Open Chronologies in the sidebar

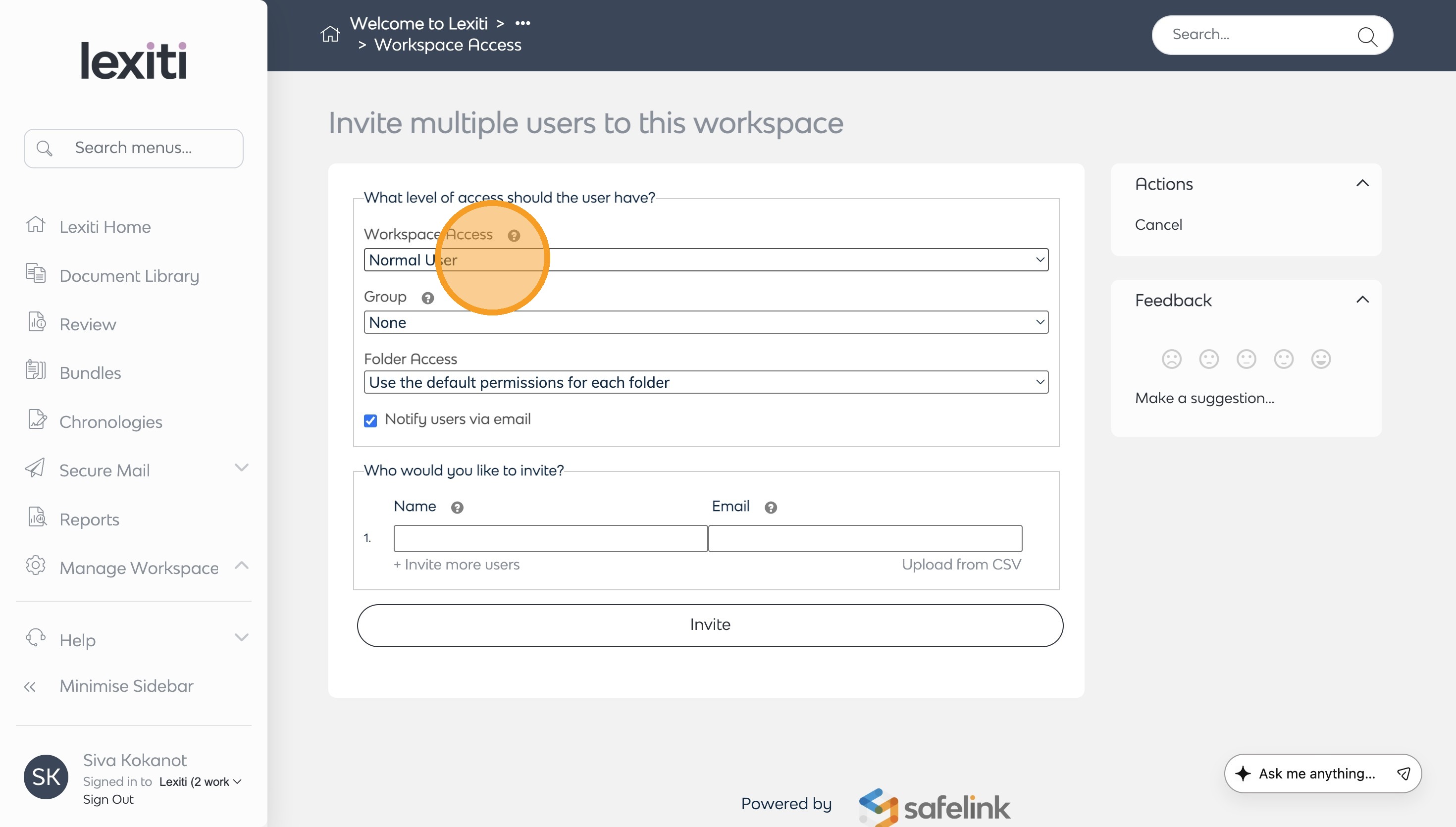[111, 422]
